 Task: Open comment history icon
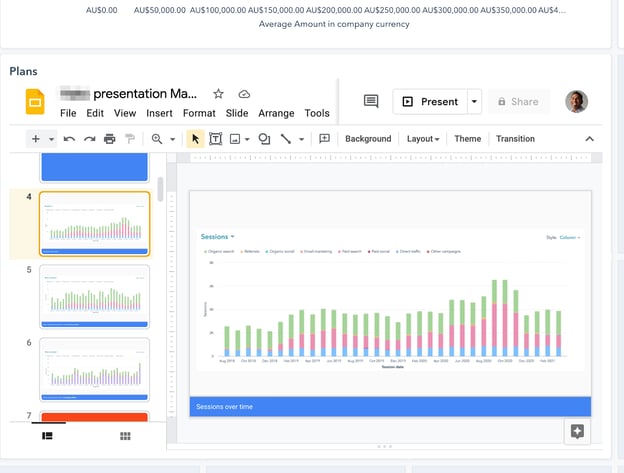(x=371, y=101)
